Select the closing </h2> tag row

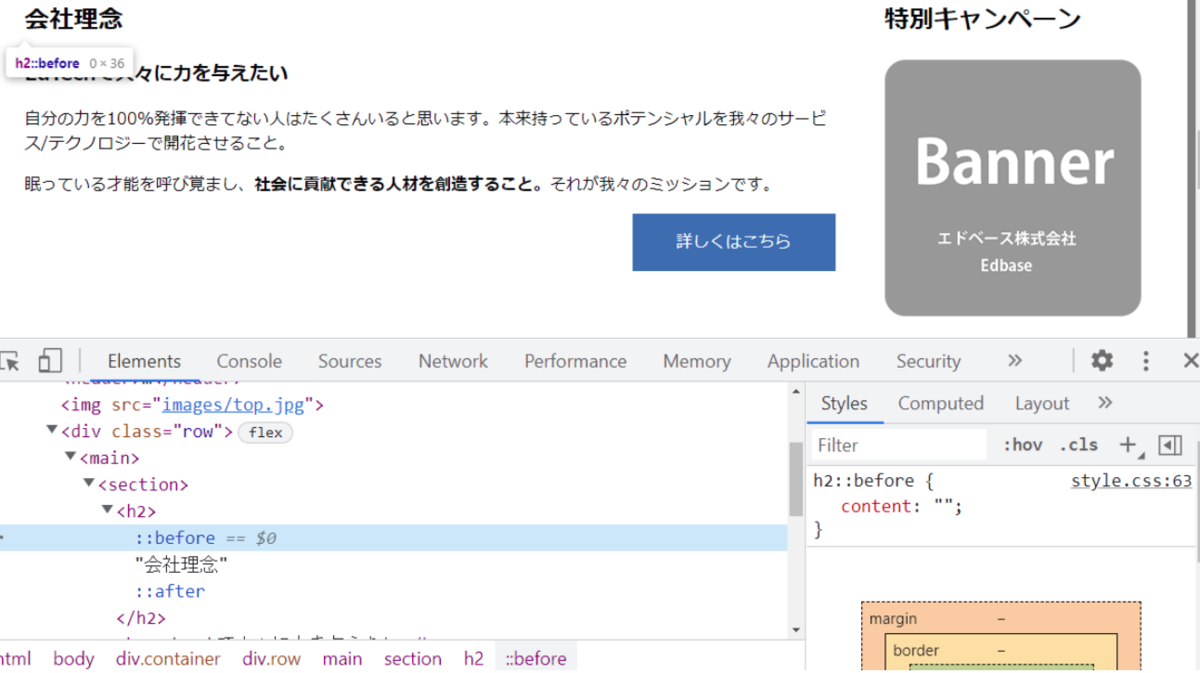141,618
